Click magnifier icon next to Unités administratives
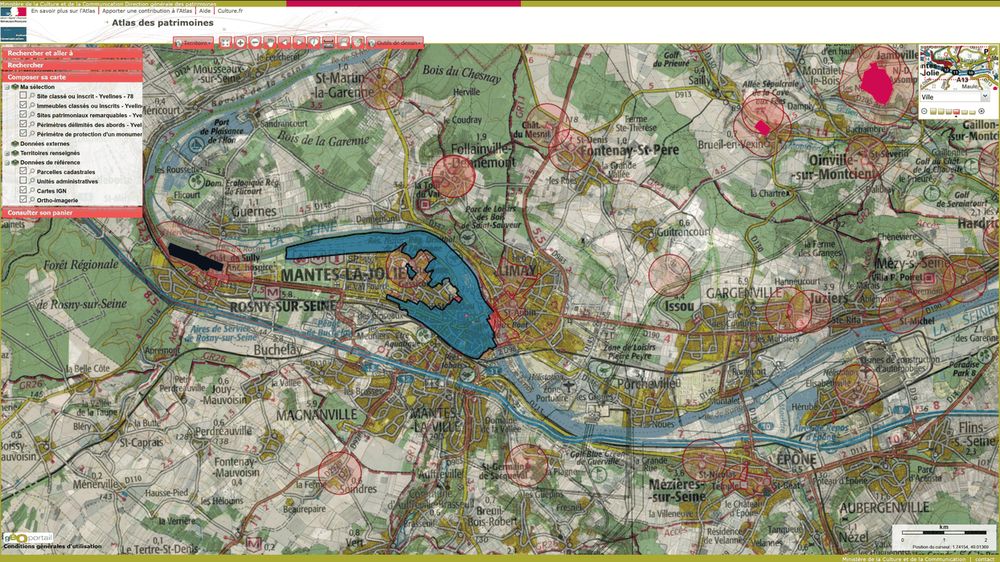Image resolution: width=1000 pixels, height=562 pixels. click(32, 181)
